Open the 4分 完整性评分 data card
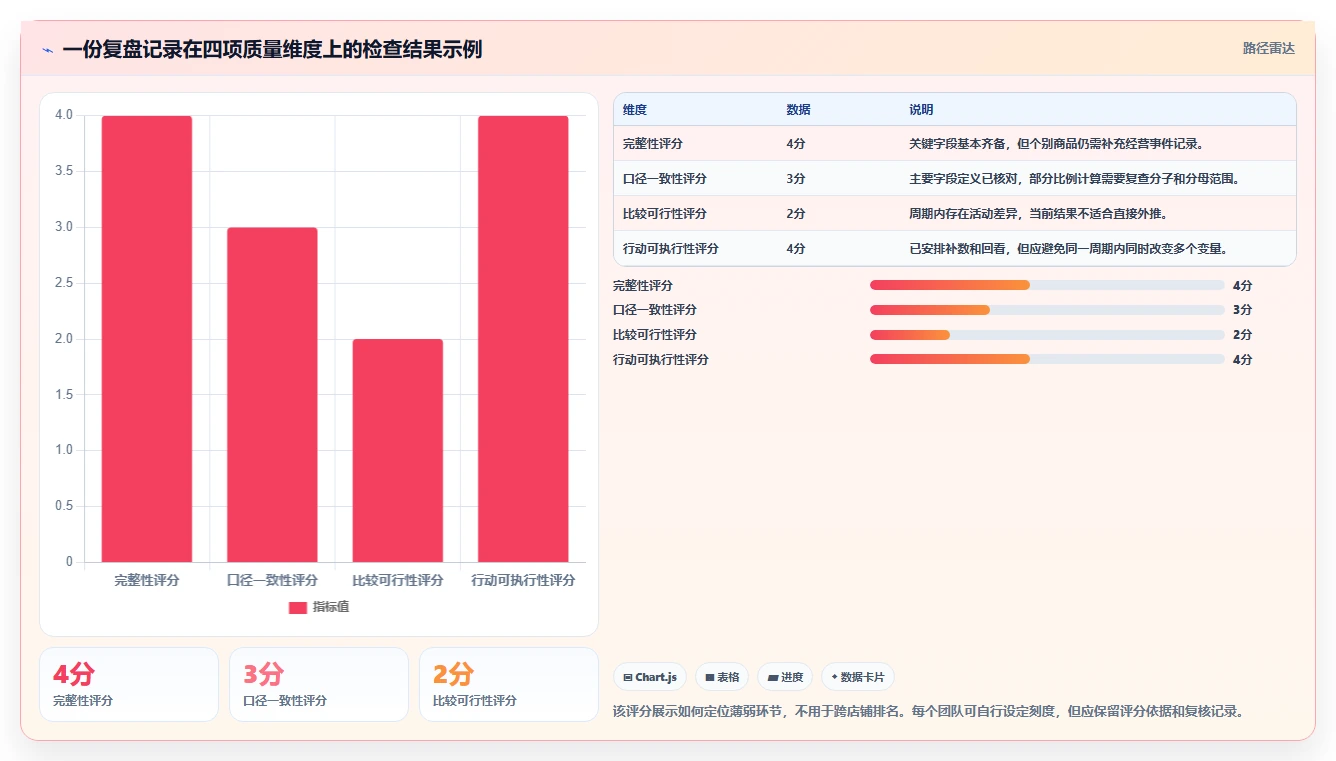 [129, 684]
